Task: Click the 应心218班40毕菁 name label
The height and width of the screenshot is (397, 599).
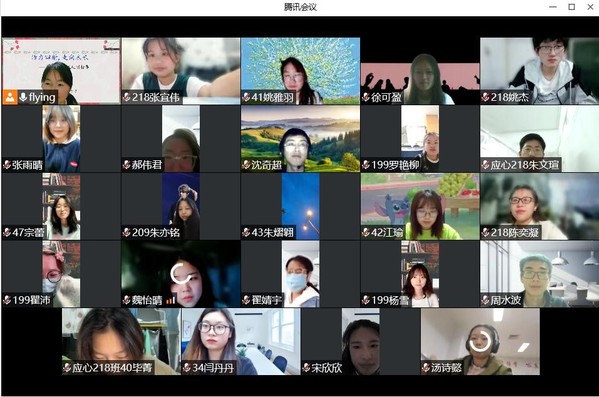Action: click(x=112, y=368)
